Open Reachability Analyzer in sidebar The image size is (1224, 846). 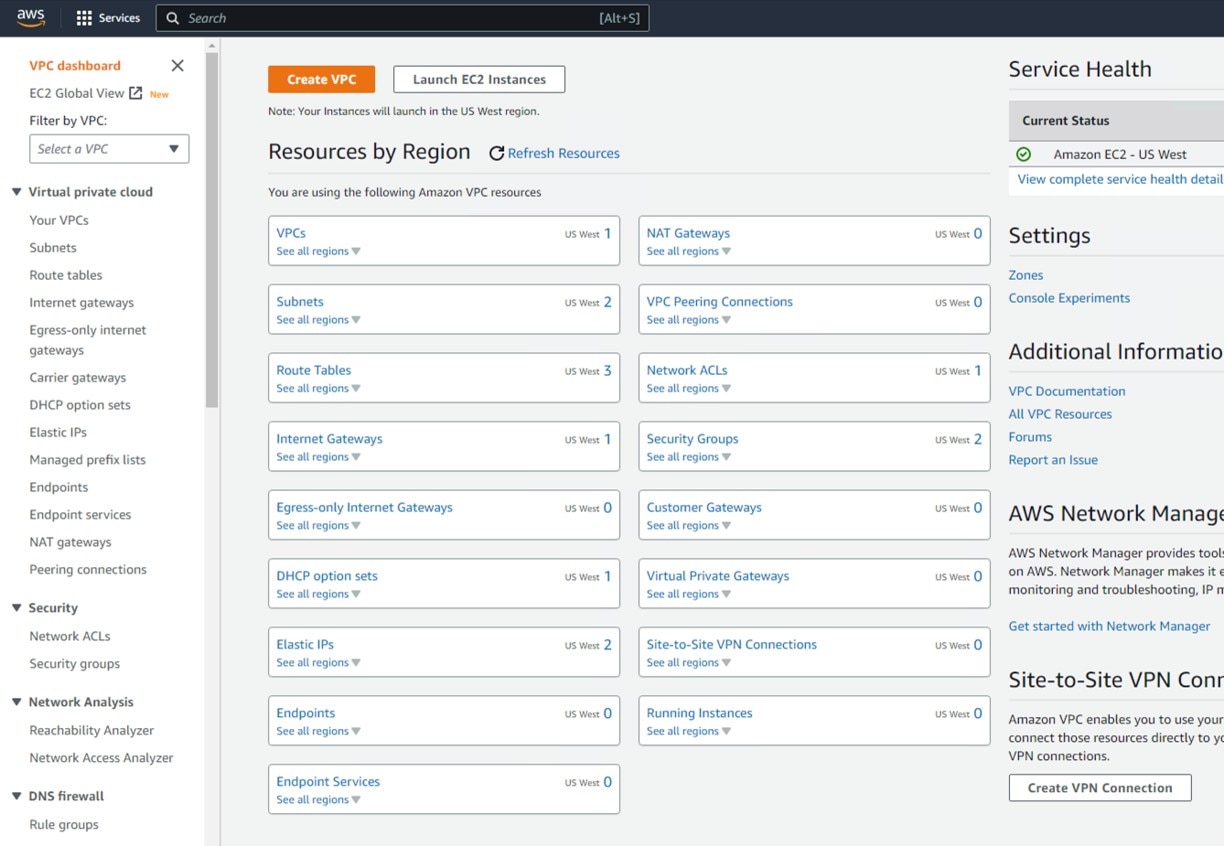92,731
